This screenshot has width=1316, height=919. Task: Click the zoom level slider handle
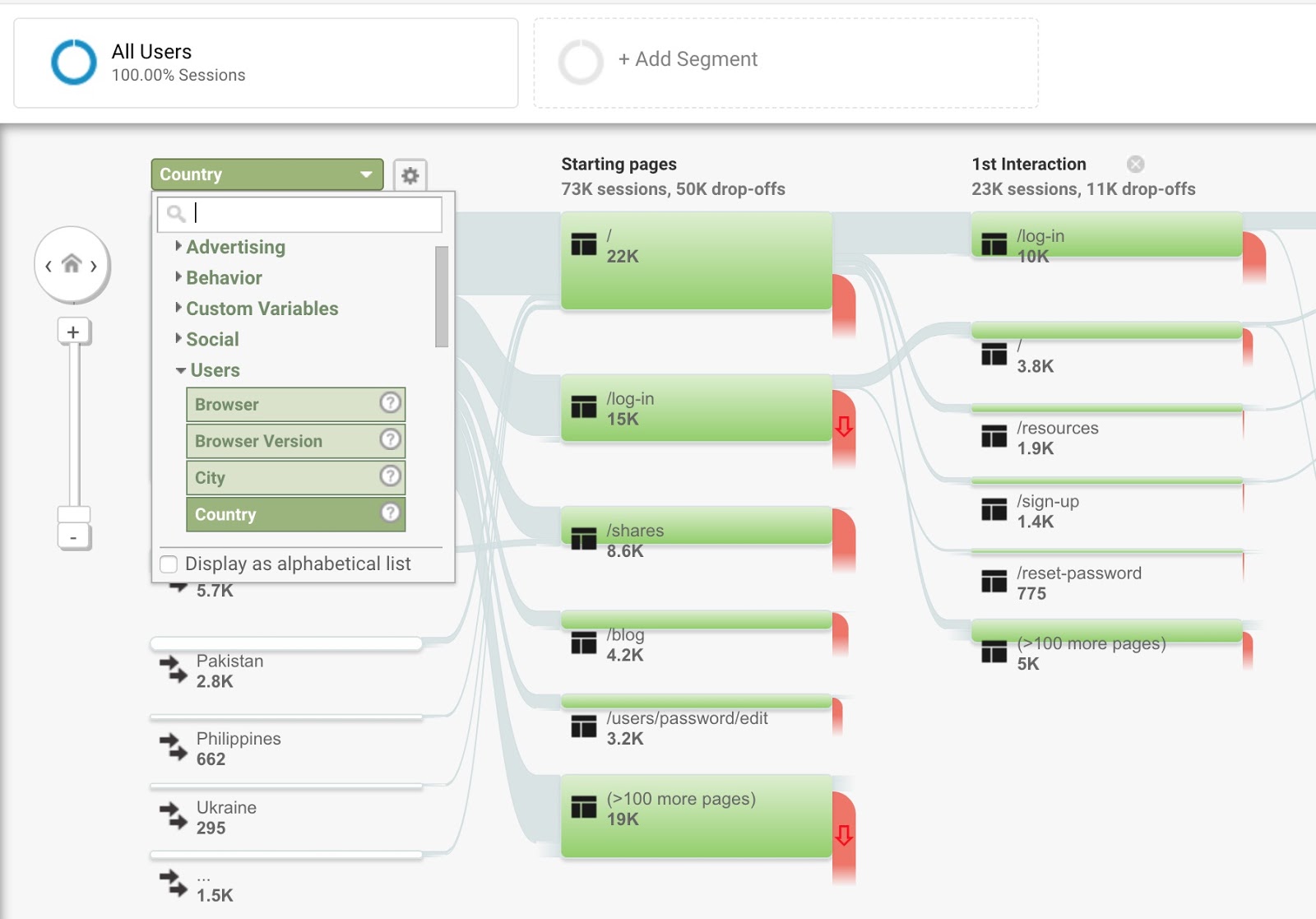pyautogui.click(x=73, y=514)
